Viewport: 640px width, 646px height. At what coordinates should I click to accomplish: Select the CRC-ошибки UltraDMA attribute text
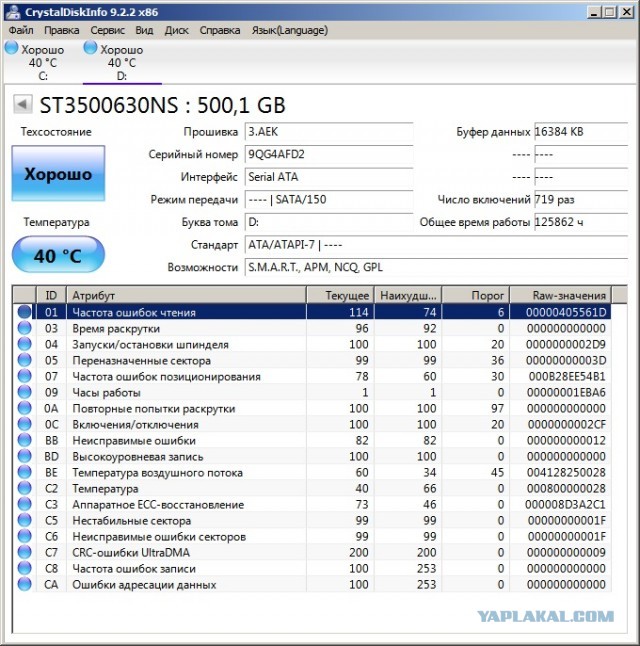point(131,552)
